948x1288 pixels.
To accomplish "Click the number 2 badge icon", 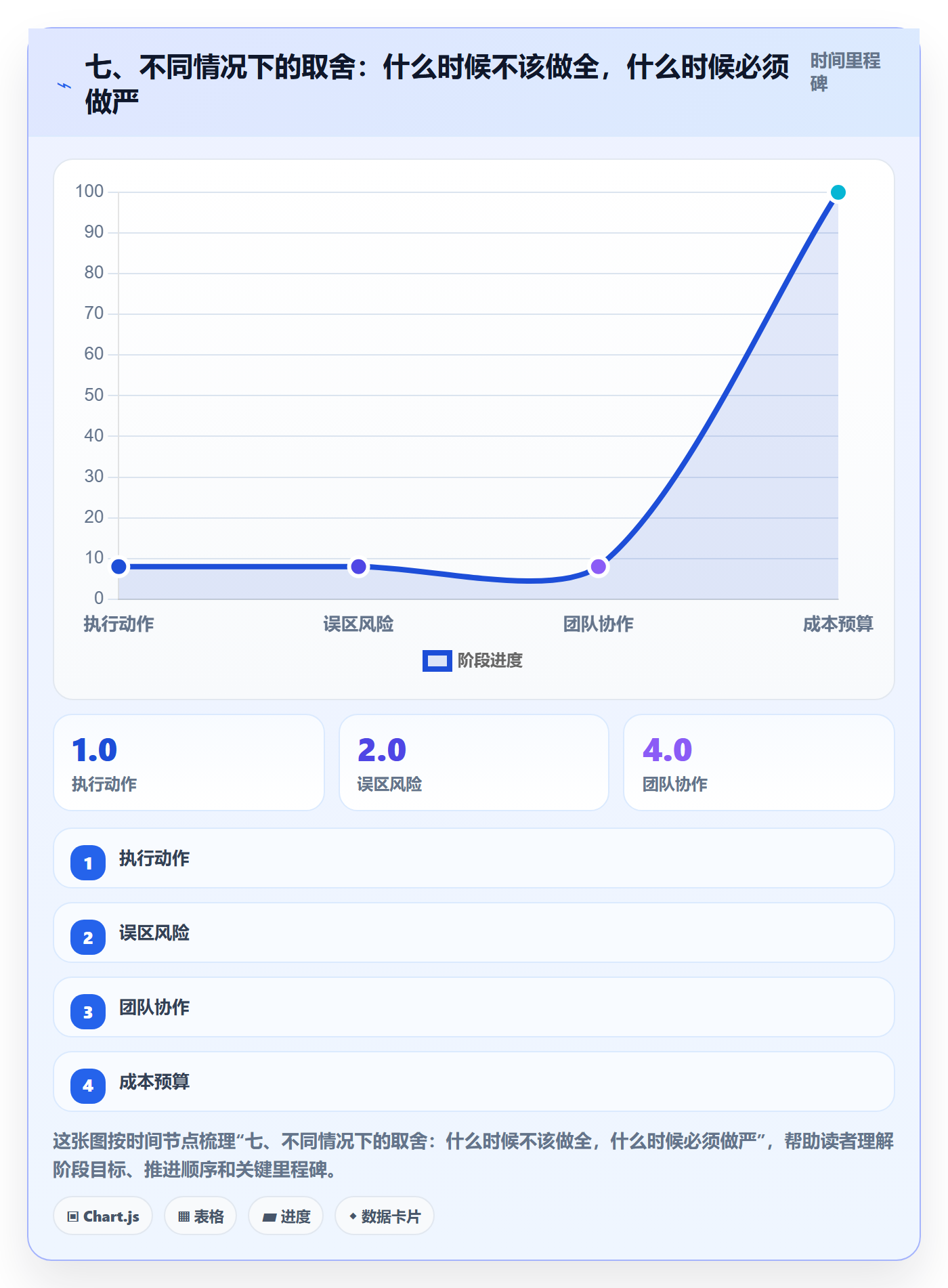I will (x=88, y=937).
